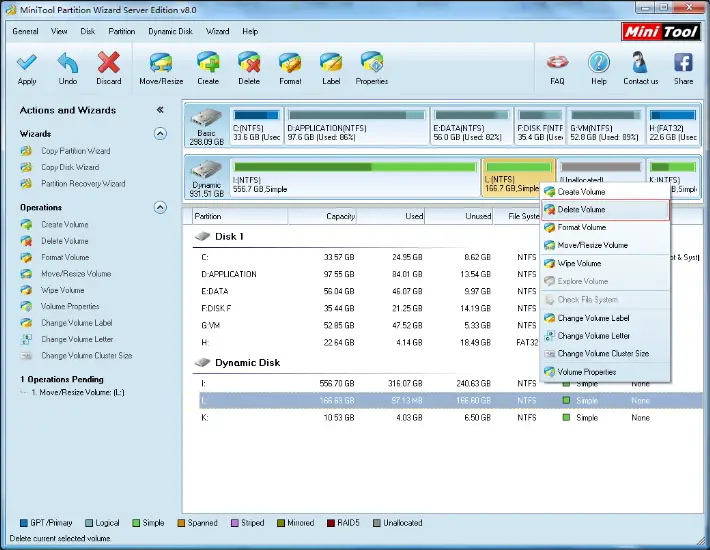Collapse the Operations section
The height and width of the screenshot is (550, 710).
click(x=160, y=207)
